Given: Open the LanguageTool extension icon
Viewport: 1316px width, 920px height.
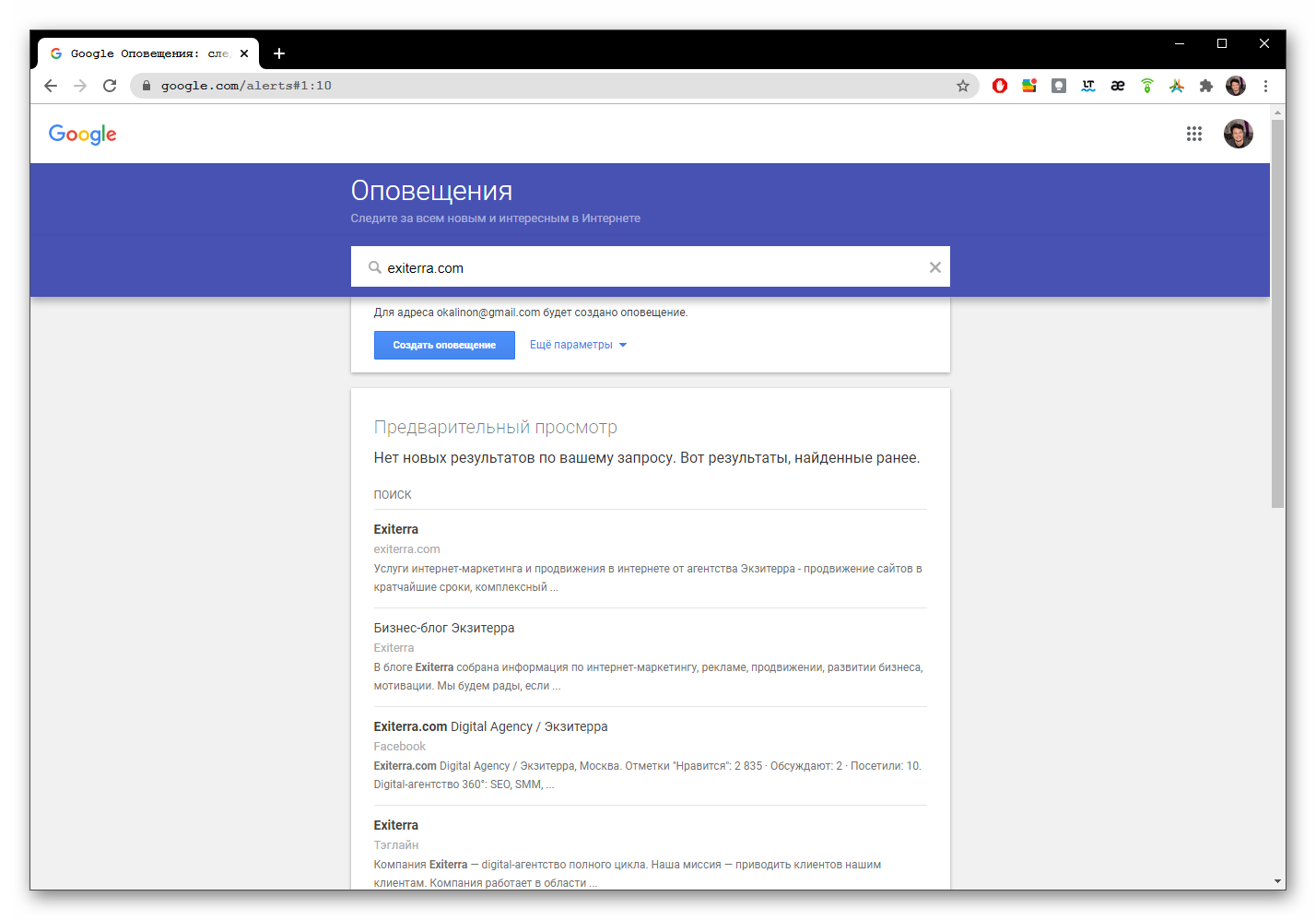Looking at the screenshot, I should tap(1088, 86).
